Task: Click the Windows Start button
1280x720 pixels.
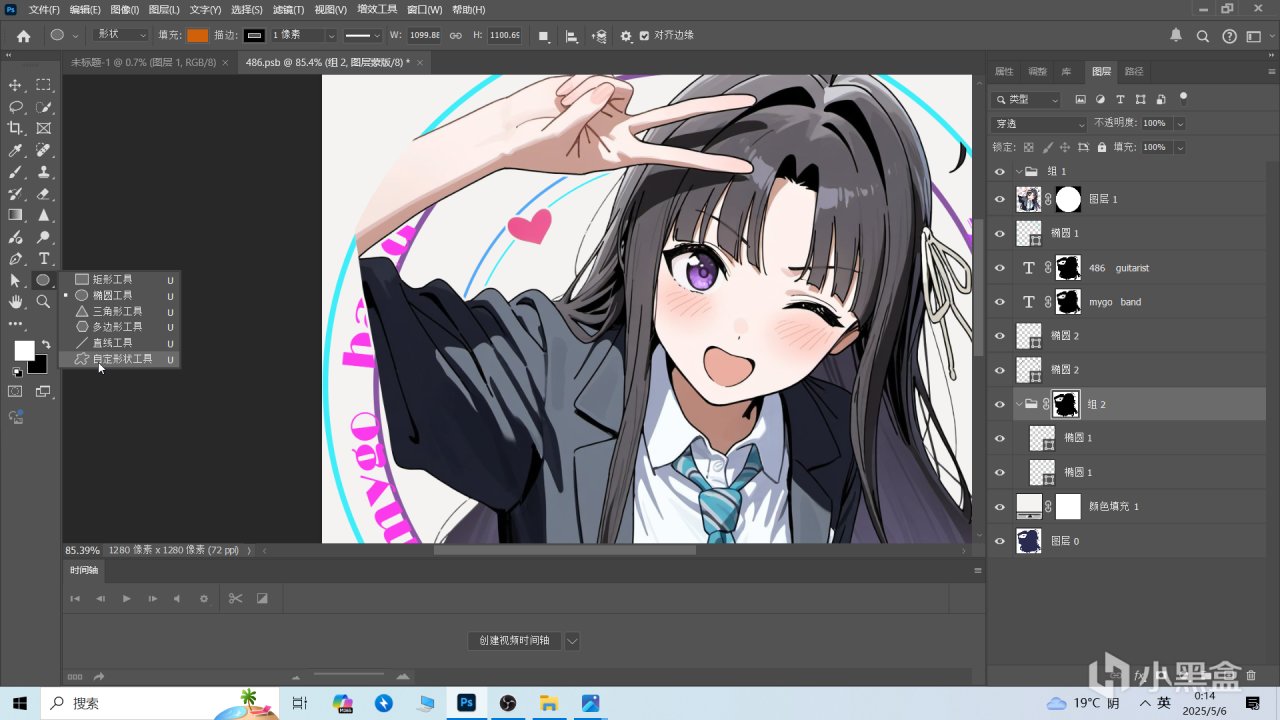Action: point(21,703)
